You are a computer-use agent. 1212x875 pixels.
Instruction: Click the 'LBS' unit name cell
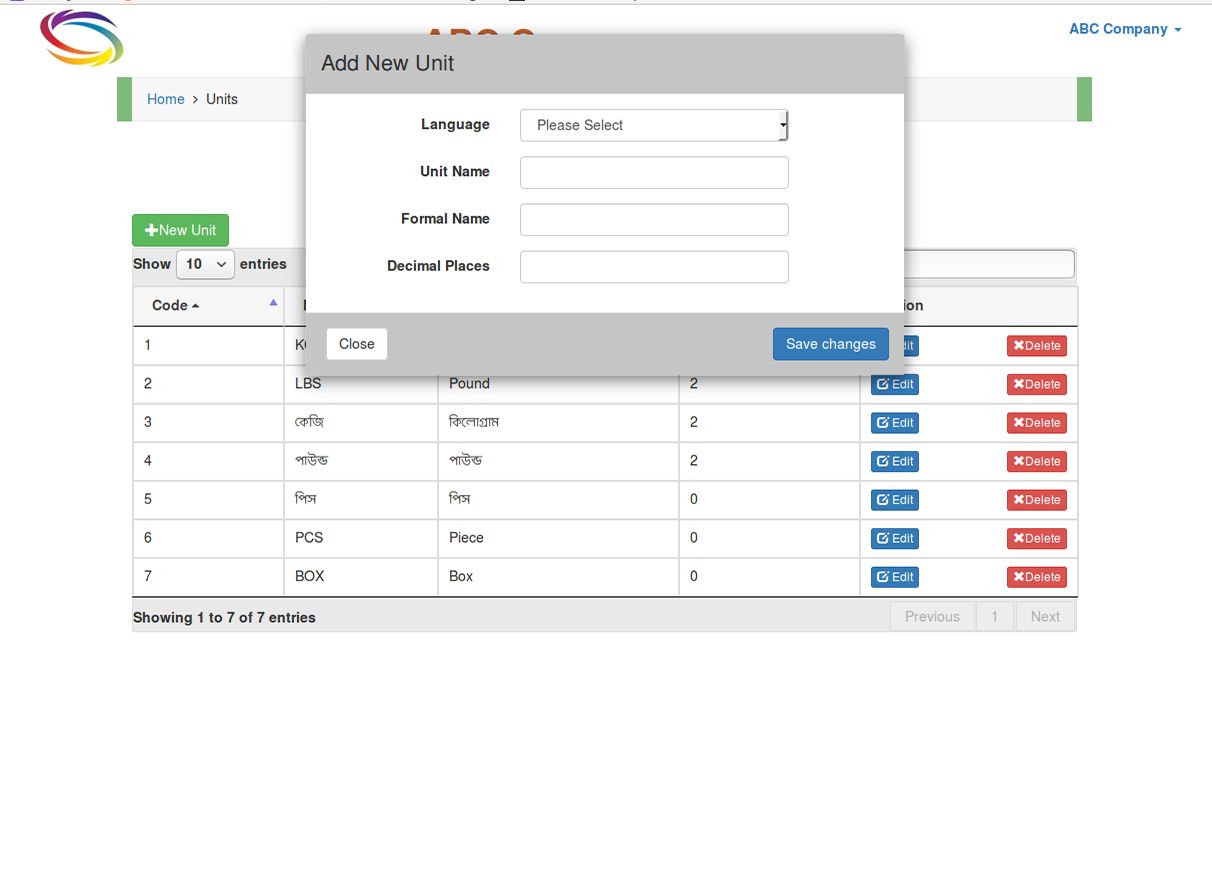pos(361,384)
